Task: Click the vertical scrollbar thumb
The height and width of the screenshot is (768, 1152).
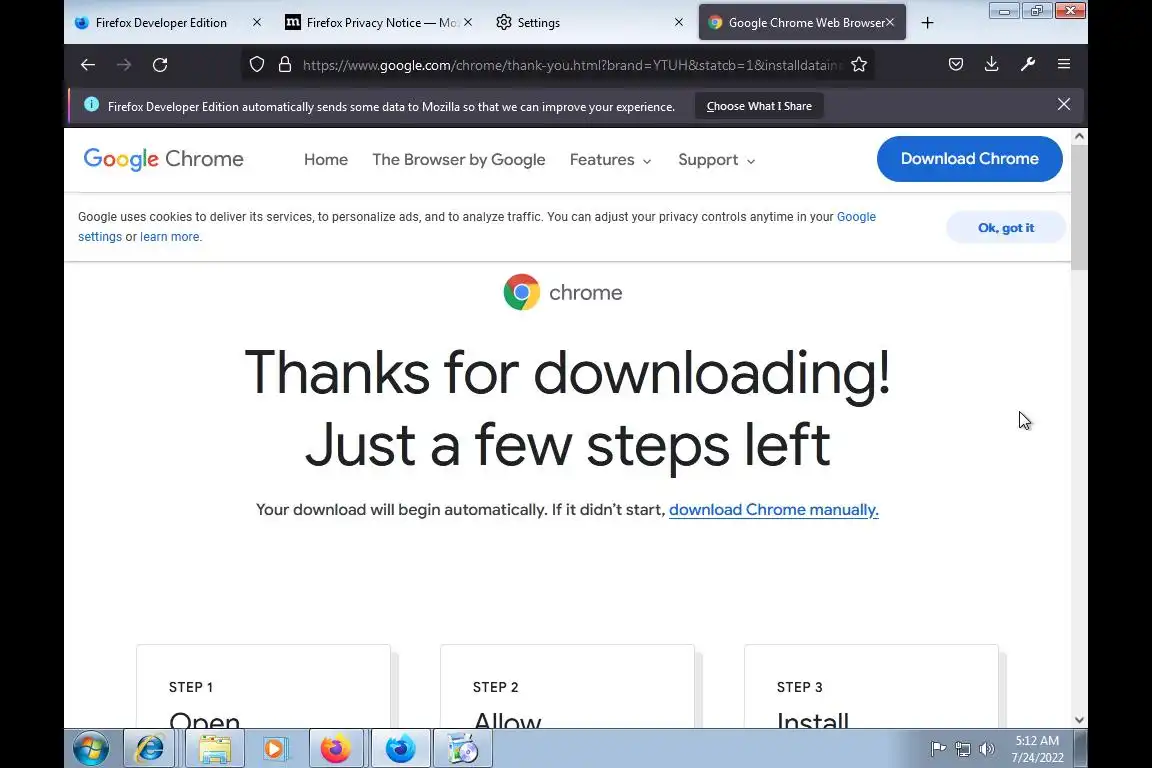Action: 1079,207
